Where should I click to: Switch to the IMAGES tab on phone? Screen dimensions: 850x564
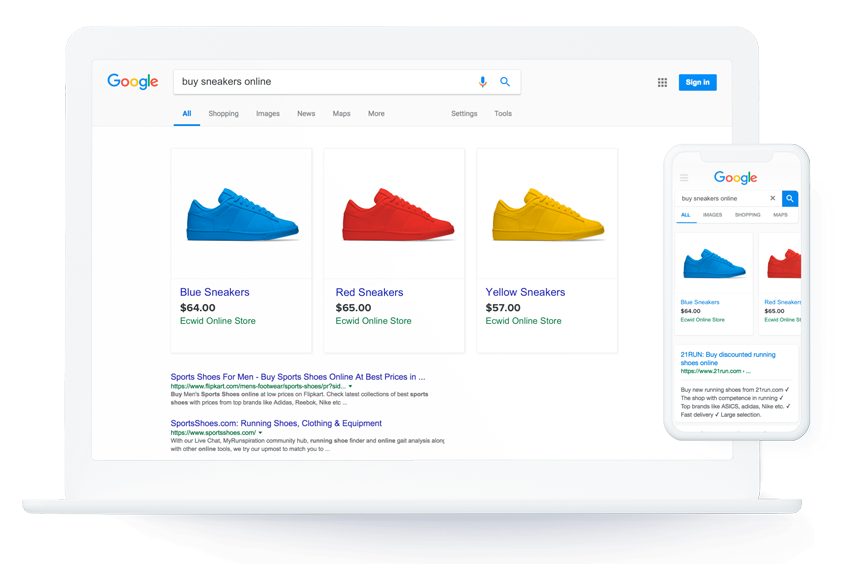tap(712, 215)
